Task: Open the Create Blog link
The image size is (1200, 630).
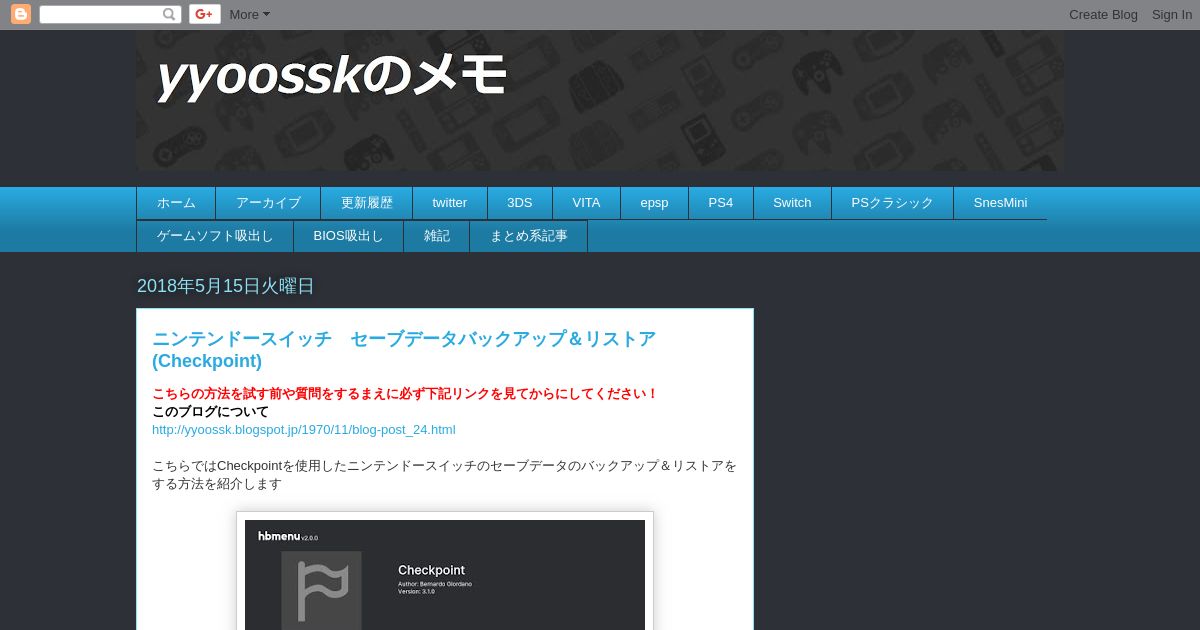Action: (x=1103, y=14)
